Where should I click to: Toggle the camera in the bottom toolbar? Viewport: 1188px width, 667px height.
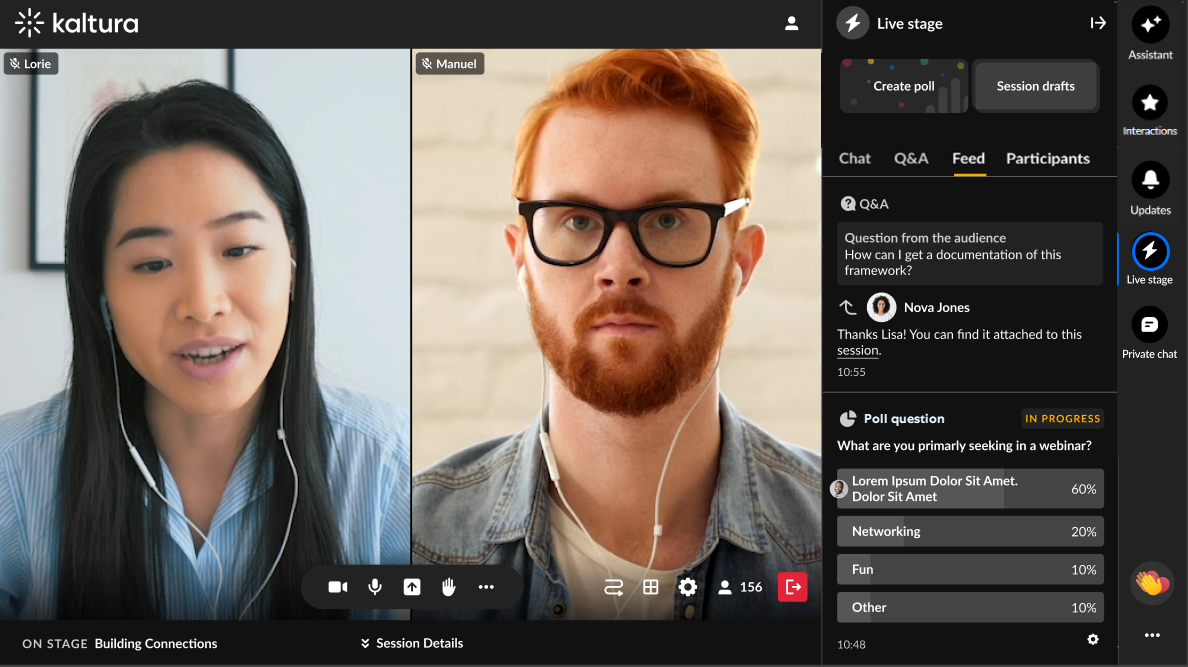[338, 587]
